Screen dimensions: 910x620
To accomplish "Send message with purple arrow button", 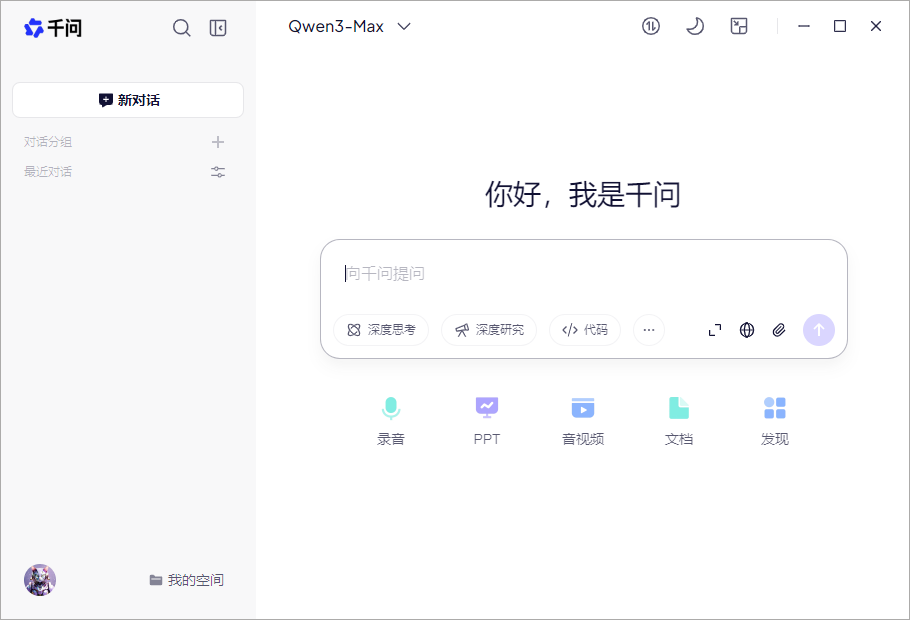I will click(818, 330).
